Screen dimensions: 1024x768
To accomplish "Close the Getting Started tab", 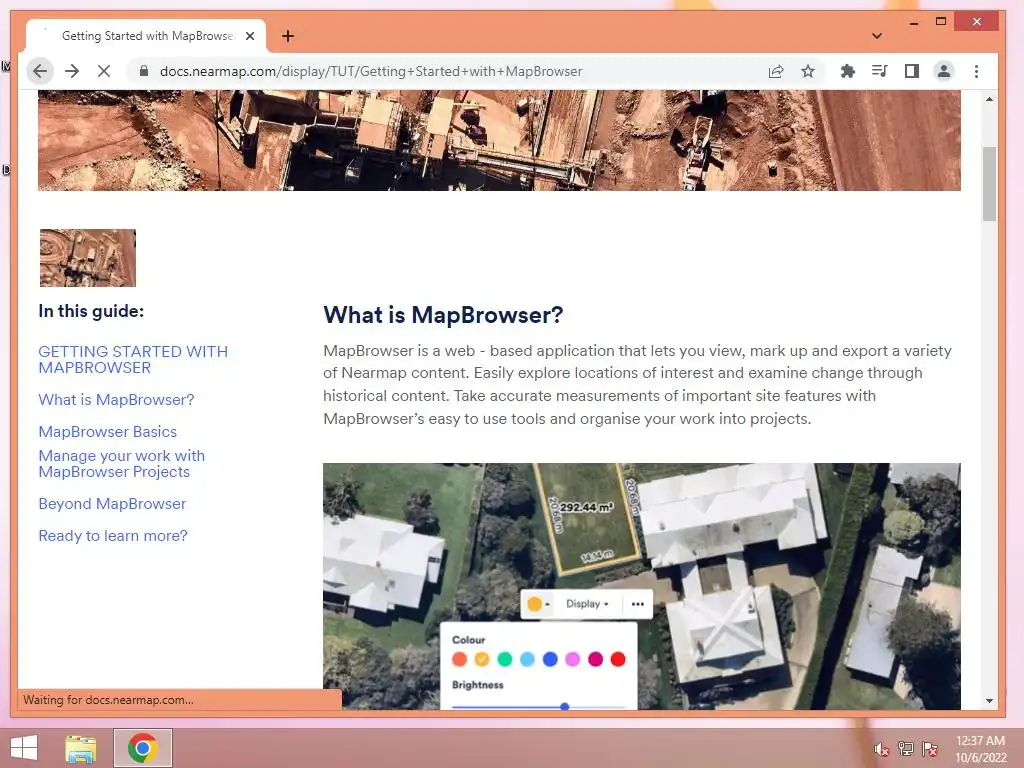I will coord(249,36).
